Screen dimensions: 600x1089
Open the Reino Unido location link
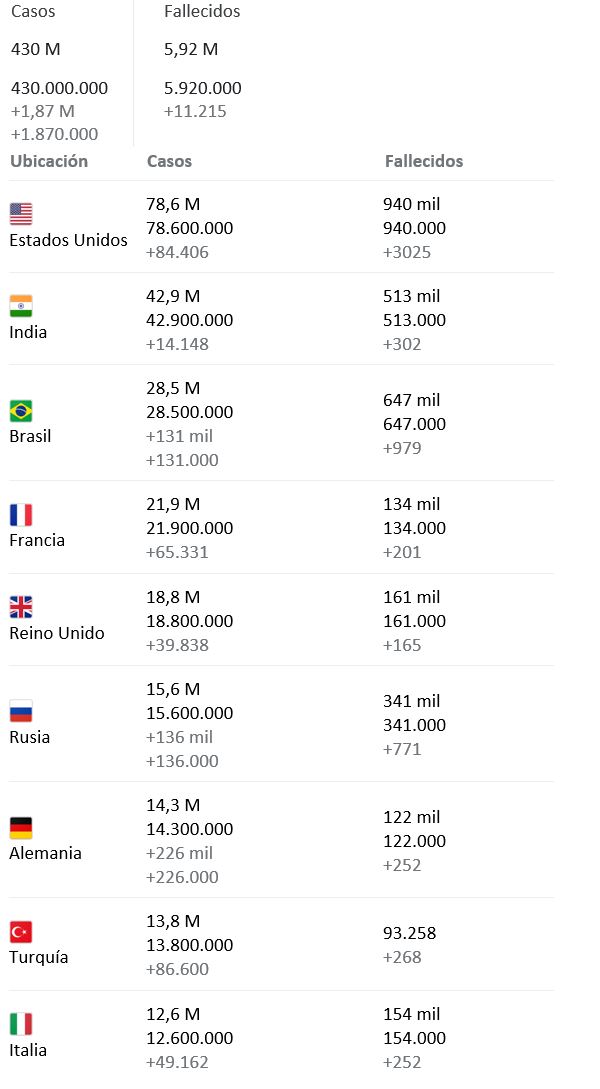click(x=57, y=633)
